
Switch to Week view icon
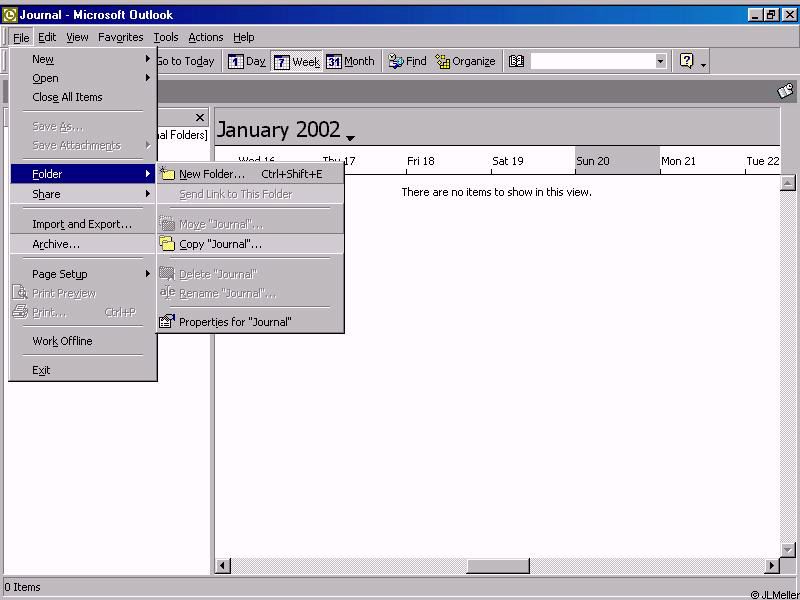point(282,62)
